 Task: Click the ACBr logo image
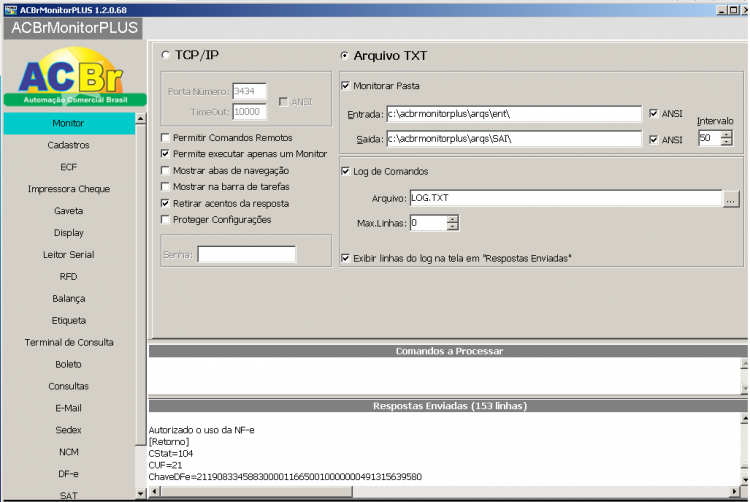pos(75,76)
